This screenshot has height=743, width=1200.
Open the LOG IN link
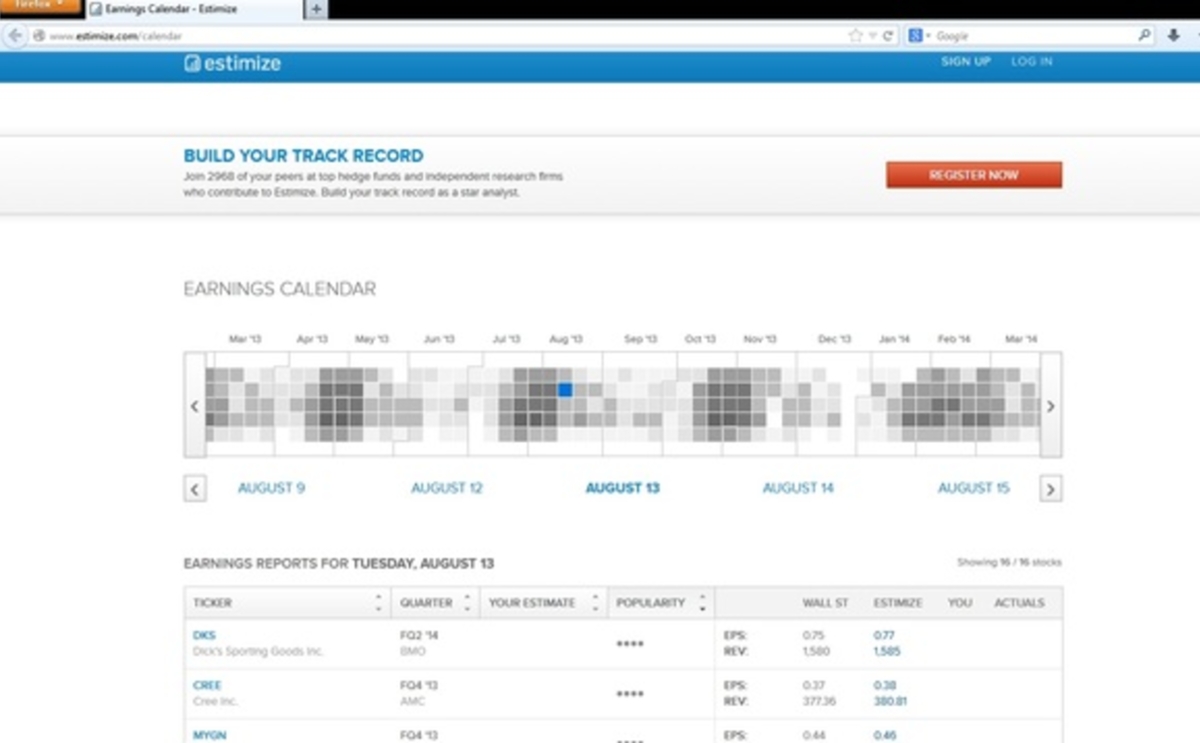click(x=1031, y=62)
